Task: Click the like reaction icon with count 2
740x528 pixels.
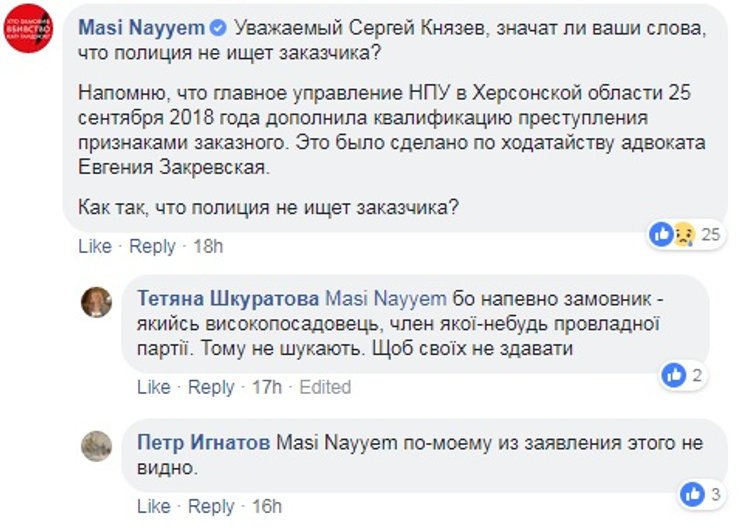Action: coord(675,376)
